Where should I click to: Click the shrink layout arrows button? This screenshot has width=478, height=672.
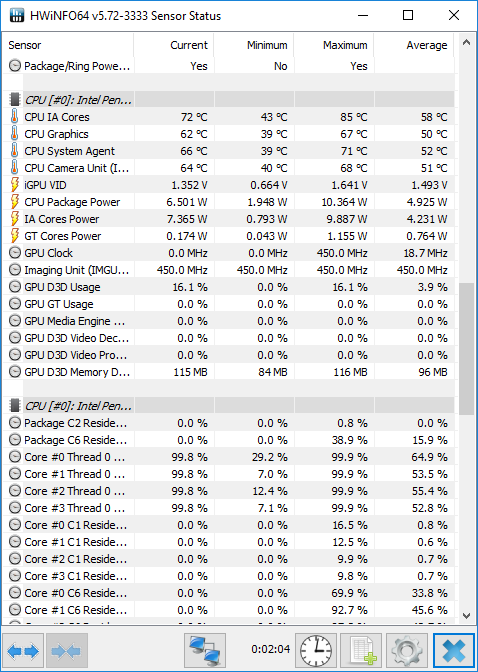[66, 651]
